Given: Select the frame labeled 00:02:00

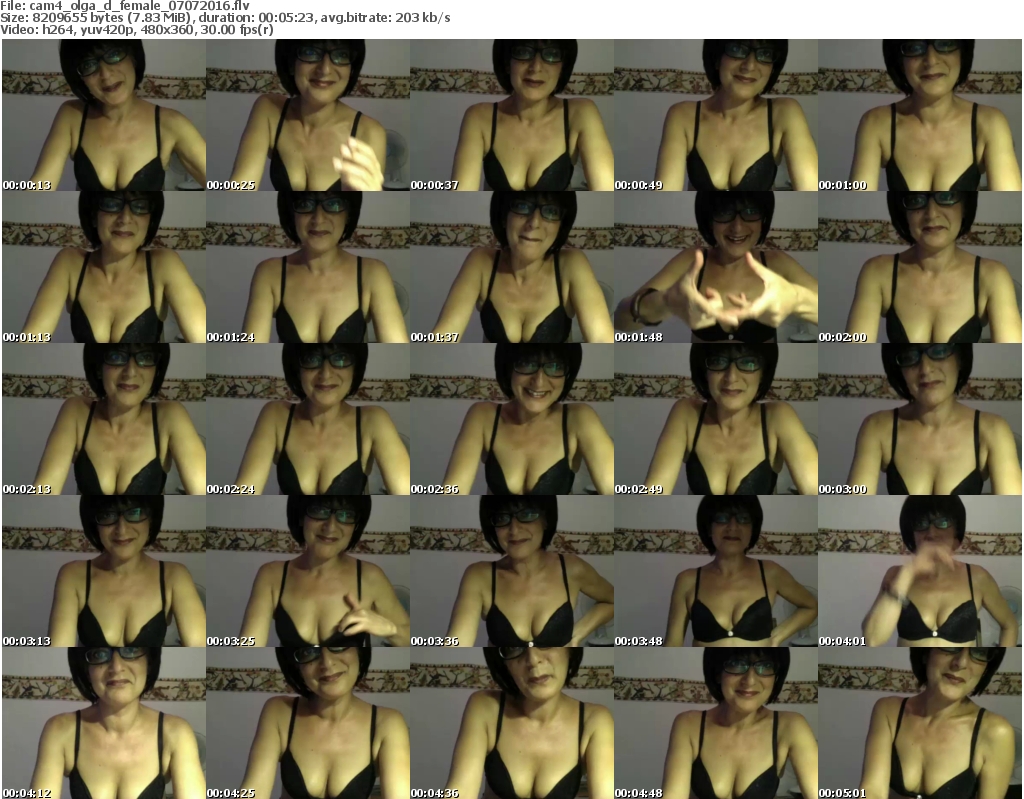Looking at the screenshot, I should 920,267.
